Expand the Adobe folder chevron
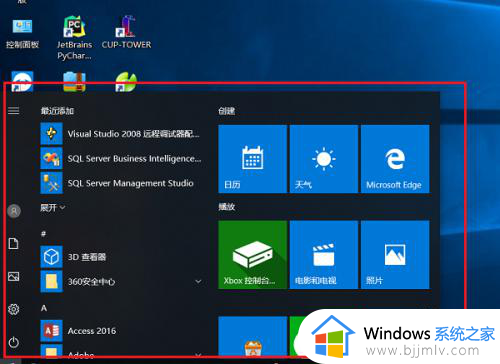 198,354
